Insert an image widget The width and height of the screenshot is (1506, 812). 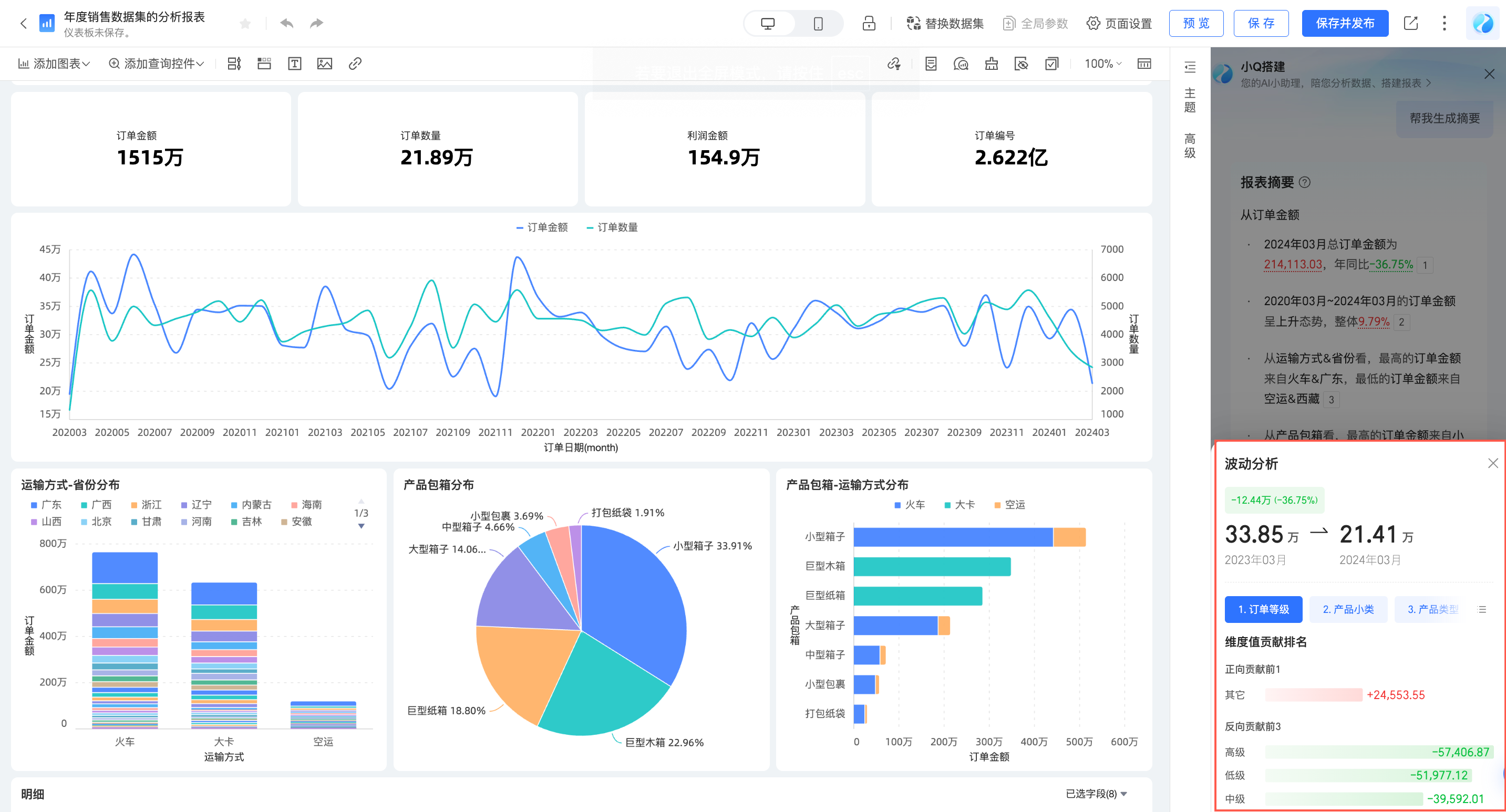(x=324, y=64)
